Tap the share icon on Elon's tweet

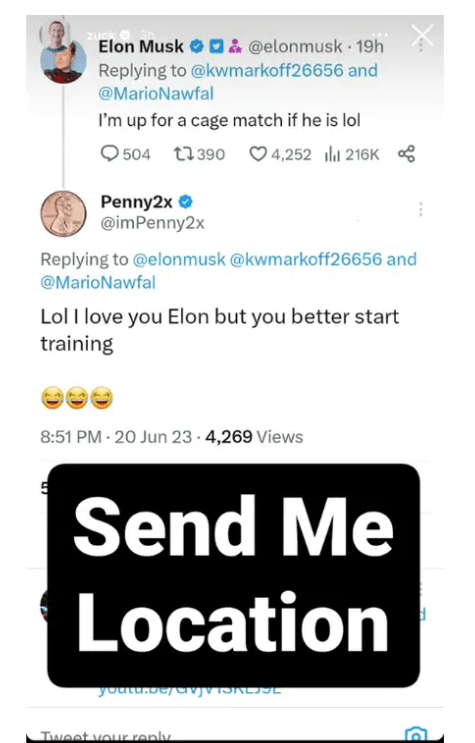coord(407,154)
